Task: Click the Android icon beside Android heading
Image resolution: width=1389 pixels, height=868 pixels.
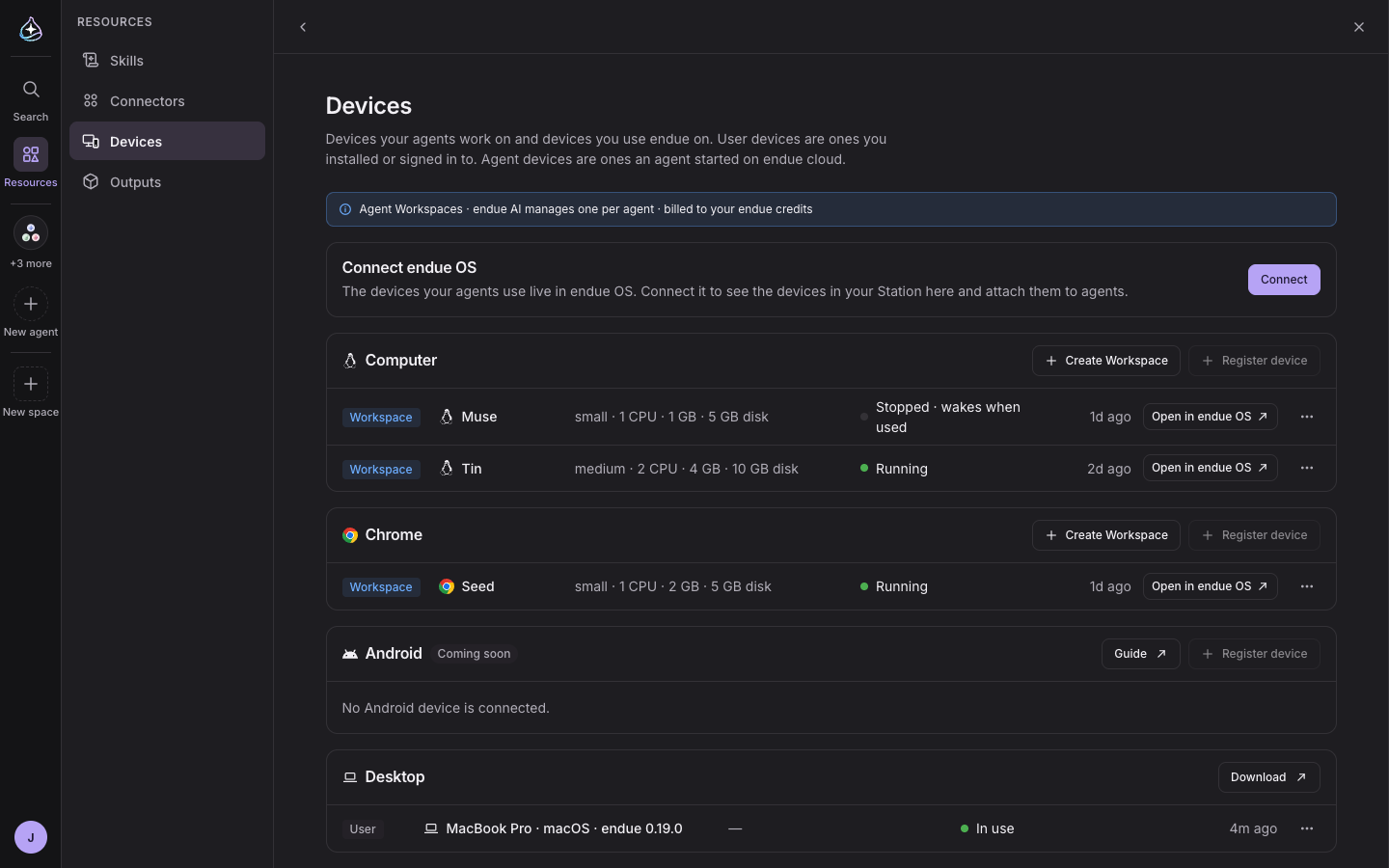Action: tap(350, 654)
